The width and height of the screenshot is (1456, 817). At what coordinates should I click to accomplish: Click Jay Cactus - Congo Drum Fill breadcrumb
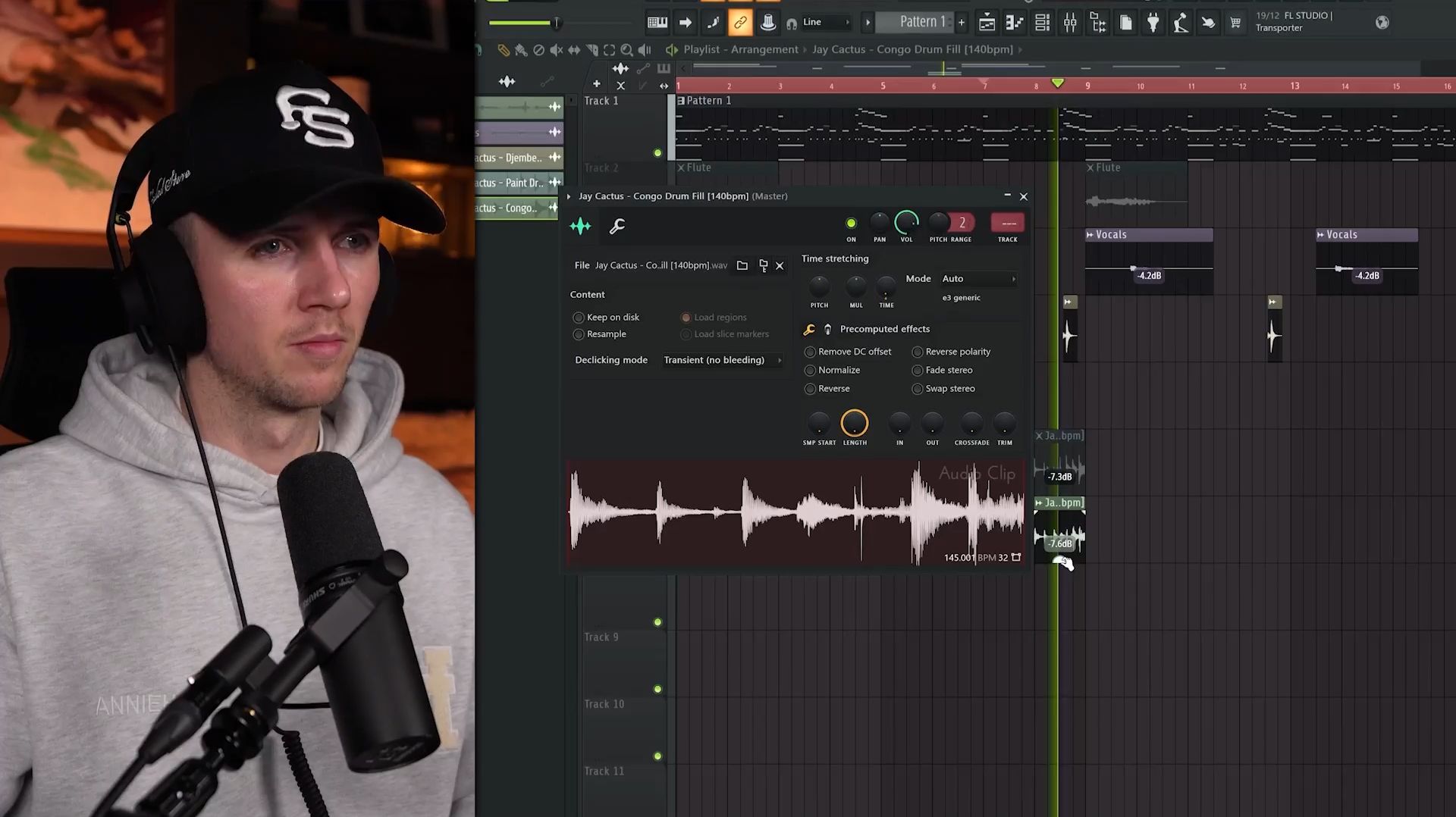912,49
